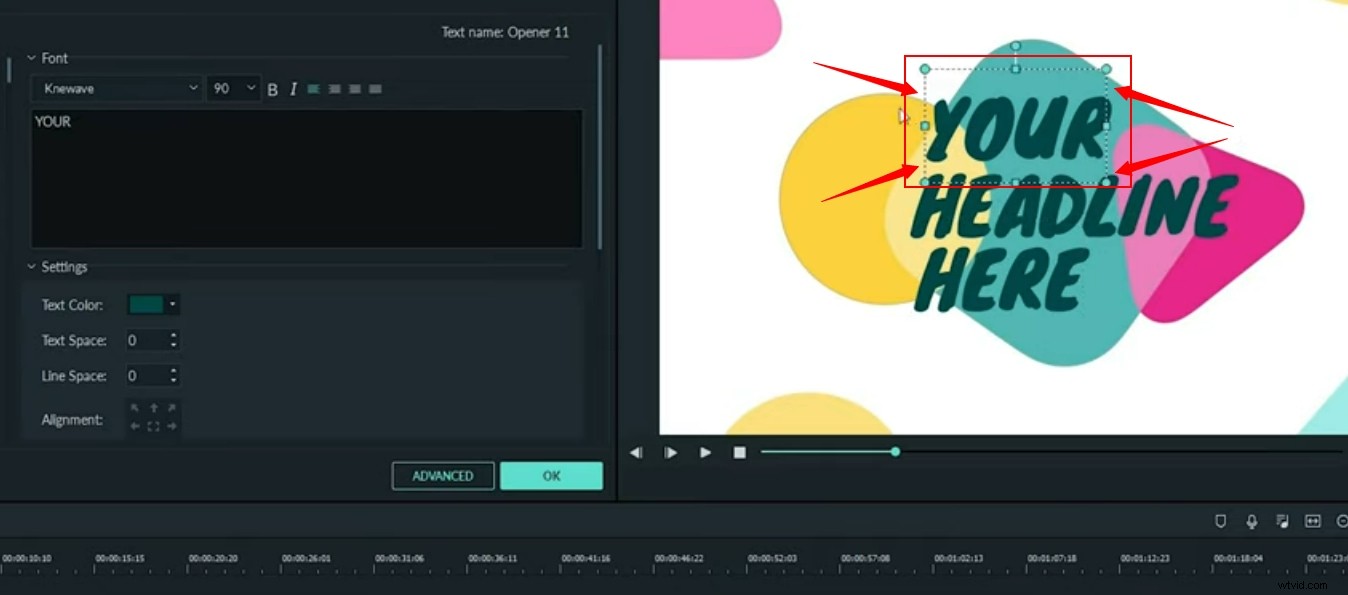This screenshot has height=595, width=1348.
Task: Click the center text alignment icon
Action: tap(334, 89)
